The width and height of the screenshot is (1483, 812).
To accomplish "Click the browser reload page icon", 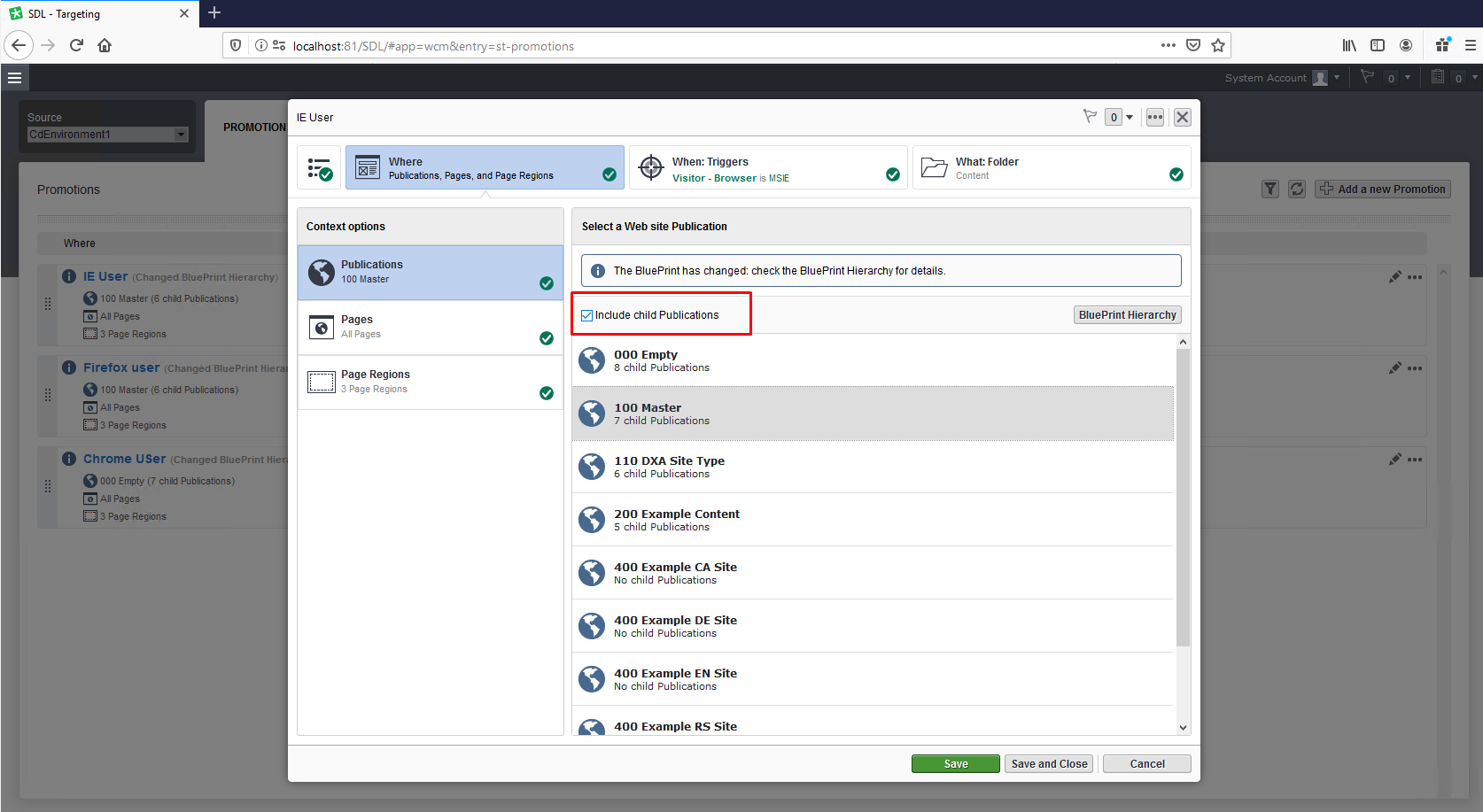I will [76, 46].
